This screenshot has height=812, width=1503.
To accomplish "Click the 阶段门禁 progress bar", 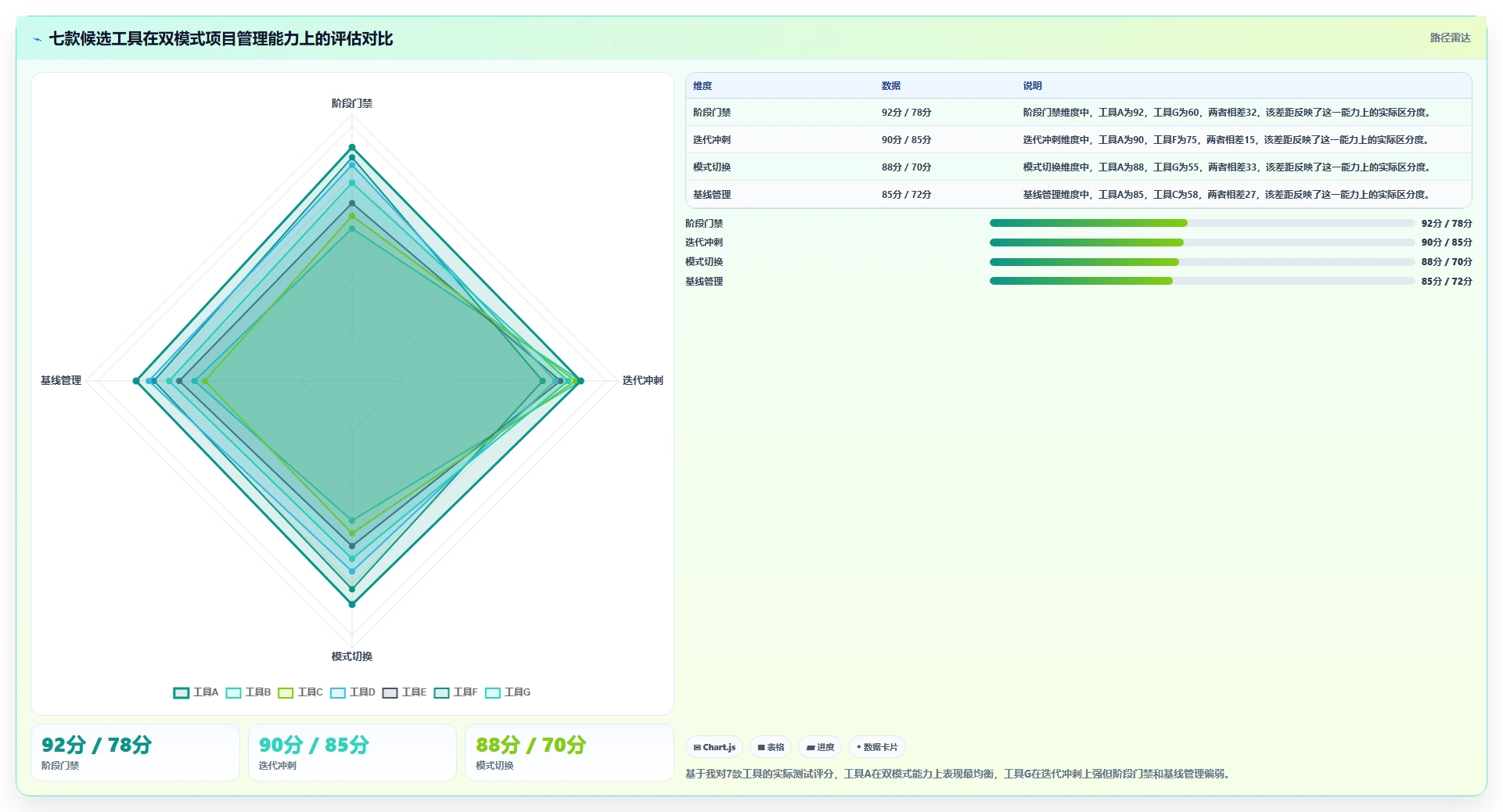I will (1202, 223).
